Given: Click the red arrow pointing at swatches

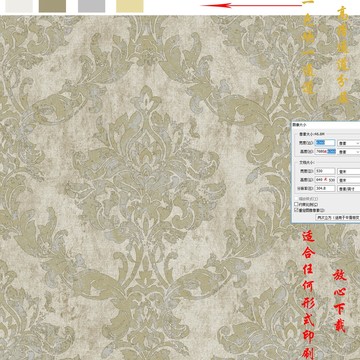Looking at the screenshot, I should [x=251, y=5].
